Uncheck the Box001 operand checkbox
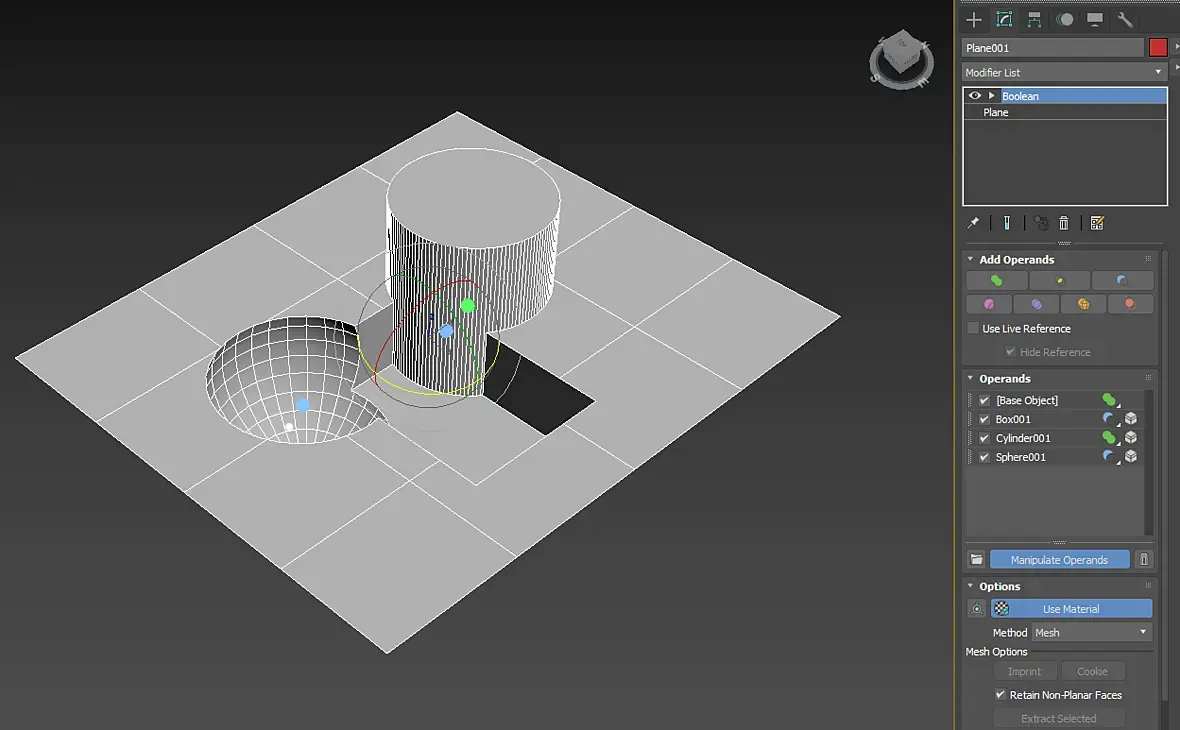Viewport: 1180px width, 730px height. [984, 419]
